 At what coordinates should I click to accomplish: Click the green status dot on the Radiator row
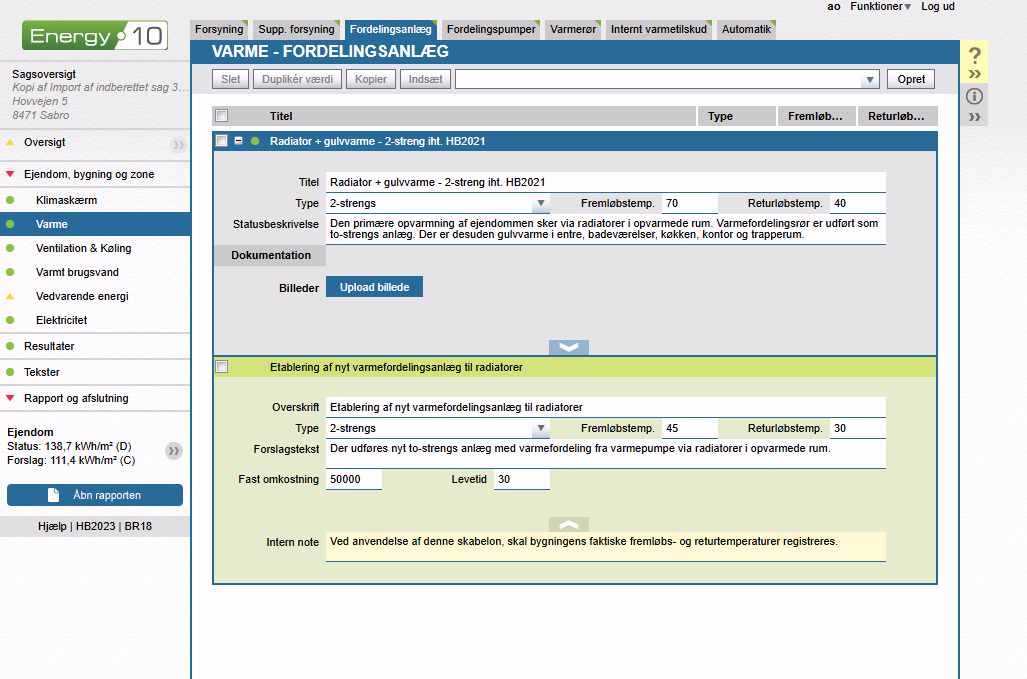(255, 141)
